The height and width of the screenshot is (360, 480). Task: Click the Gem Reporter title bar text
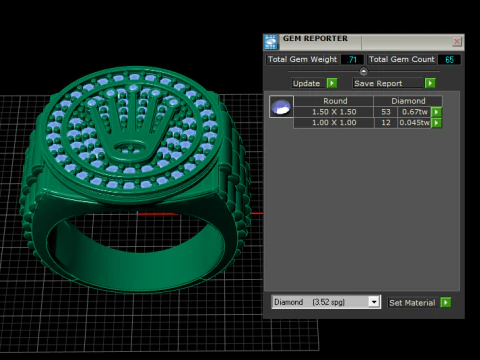tap(315, 38)
